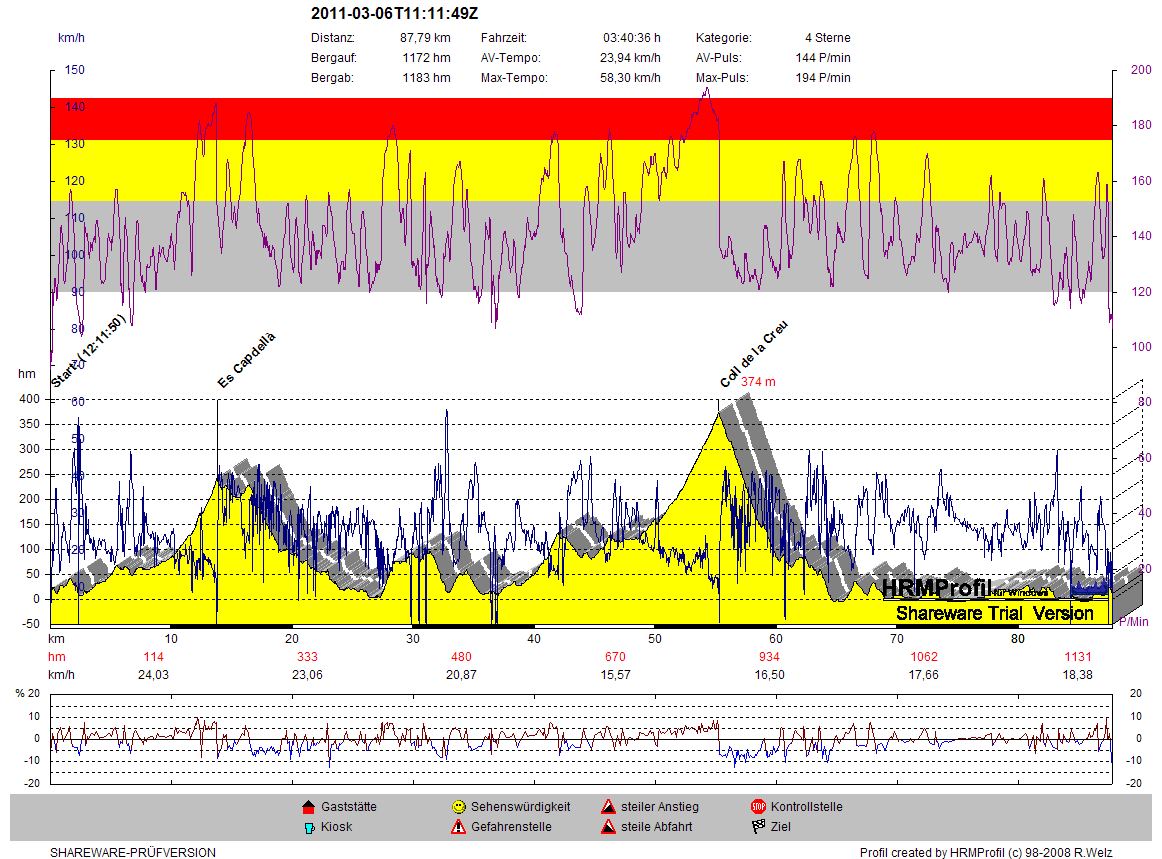Click the Es Capdellà waypoint label
1162x859 pixels.
tap(246, 360)
